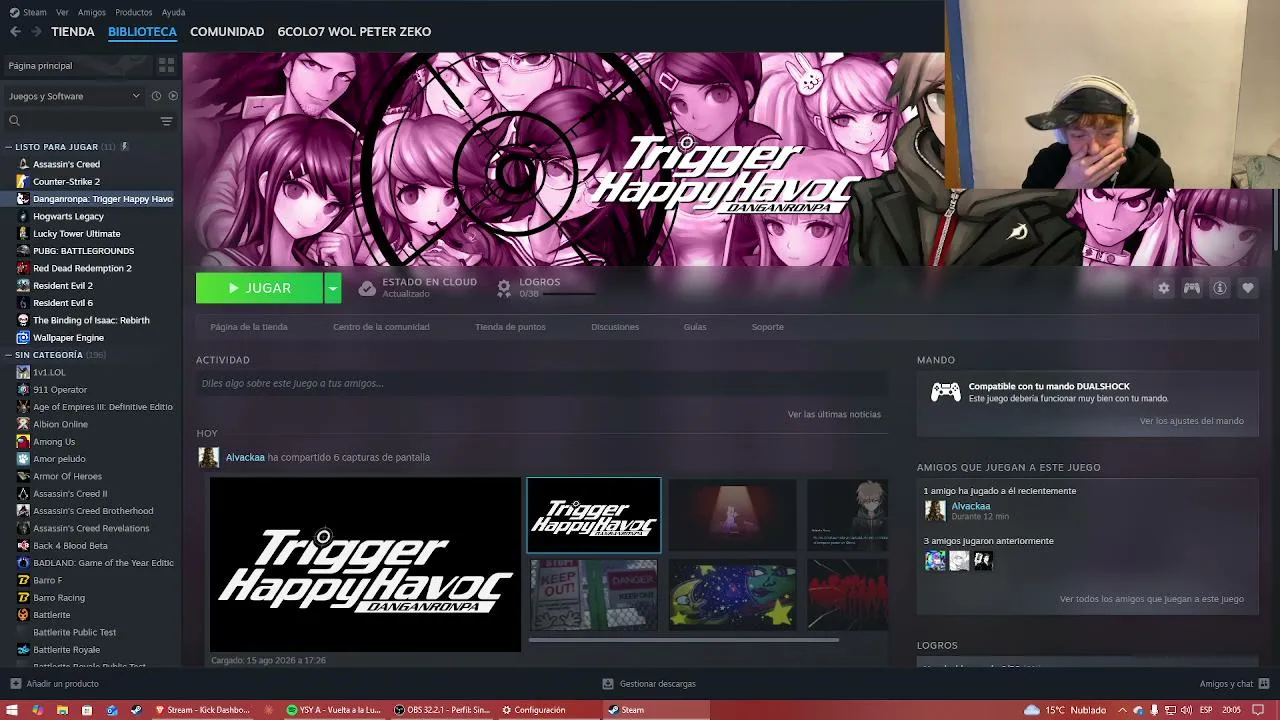Select the starry cartoon screenshot thumbnail

click(733, 595)
